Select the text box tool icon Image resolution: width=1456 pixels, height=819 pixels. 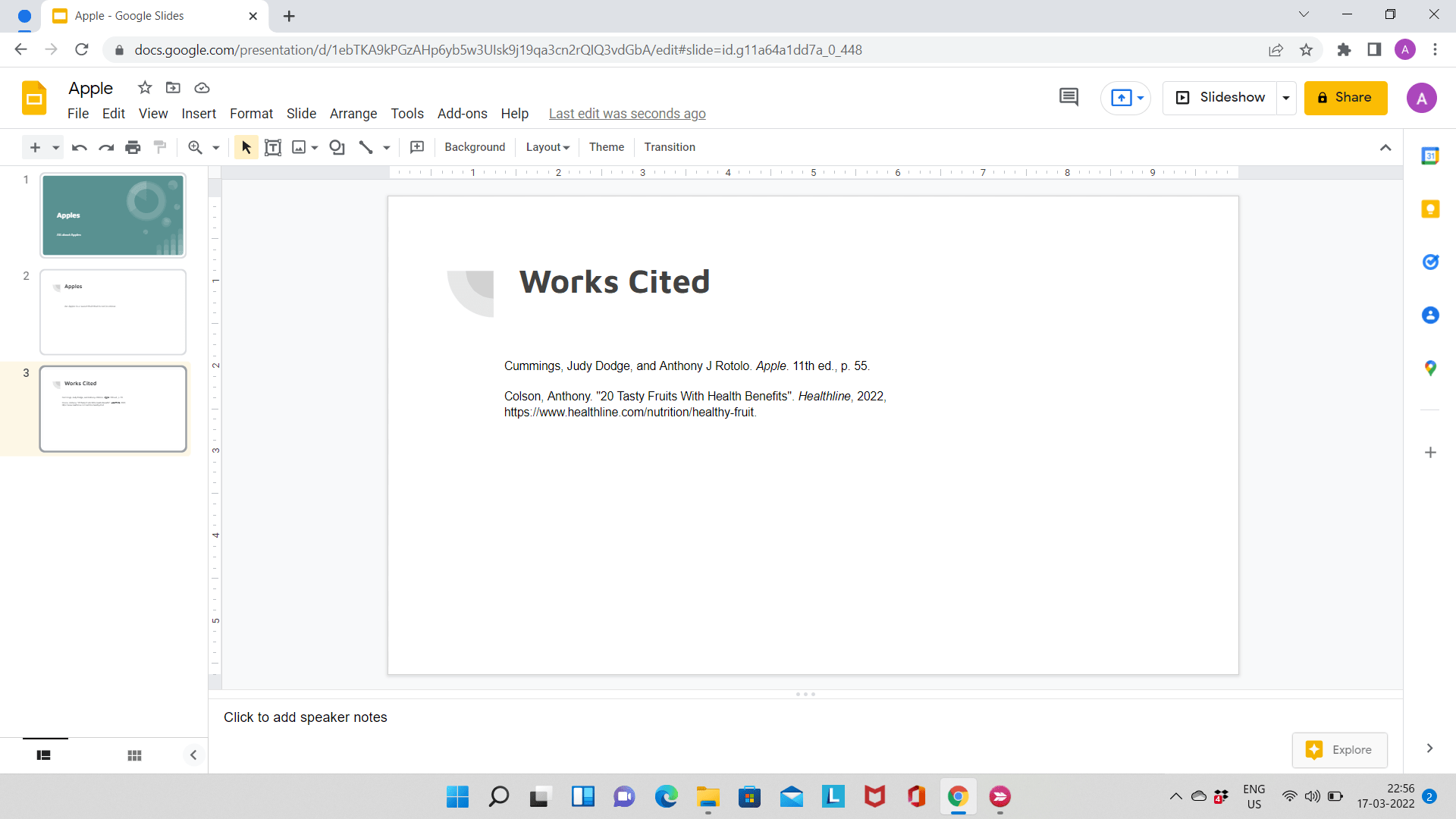coord(273,147)
